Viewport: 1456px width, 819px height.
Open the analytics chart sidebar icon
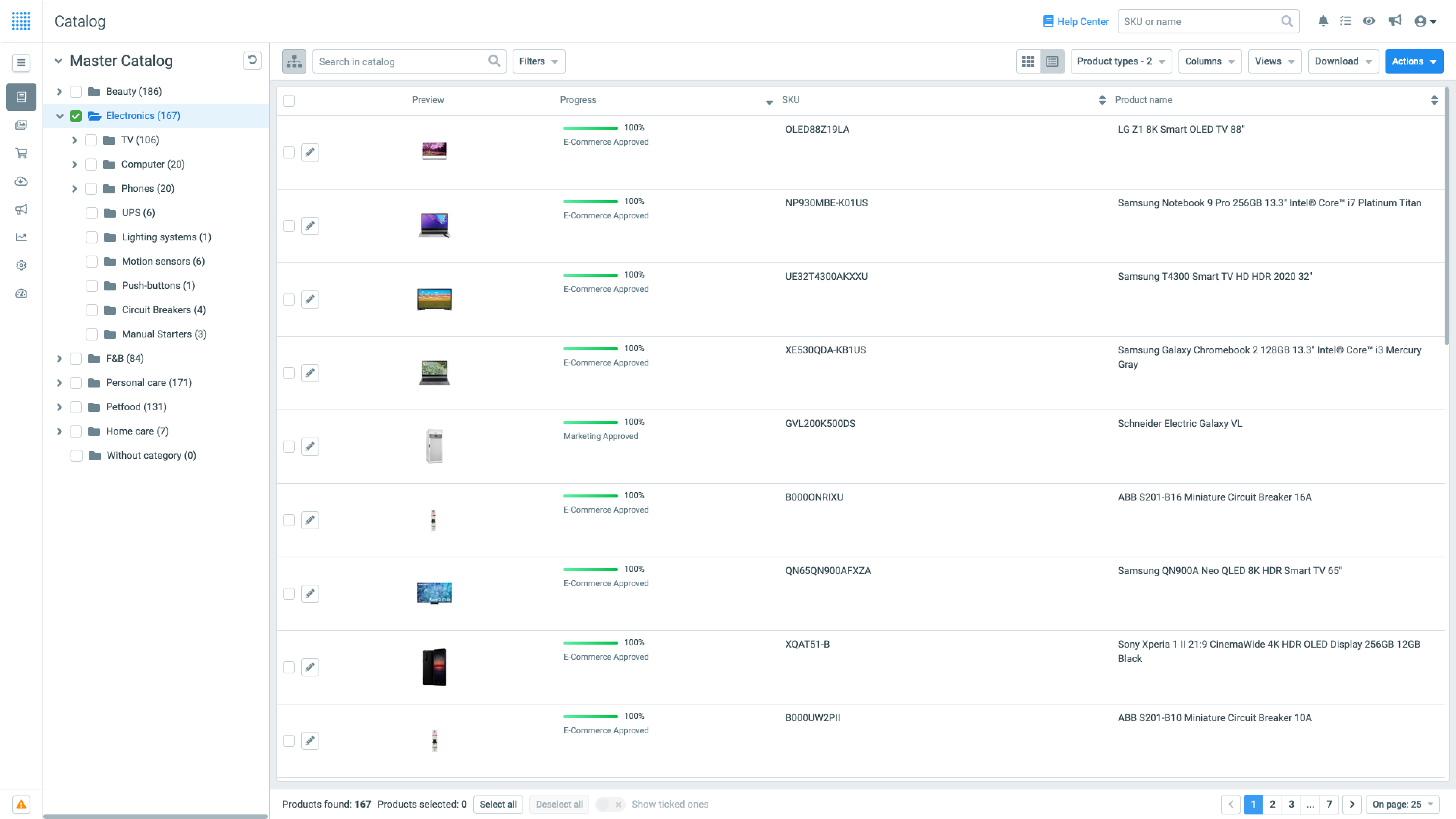[21, 237]
